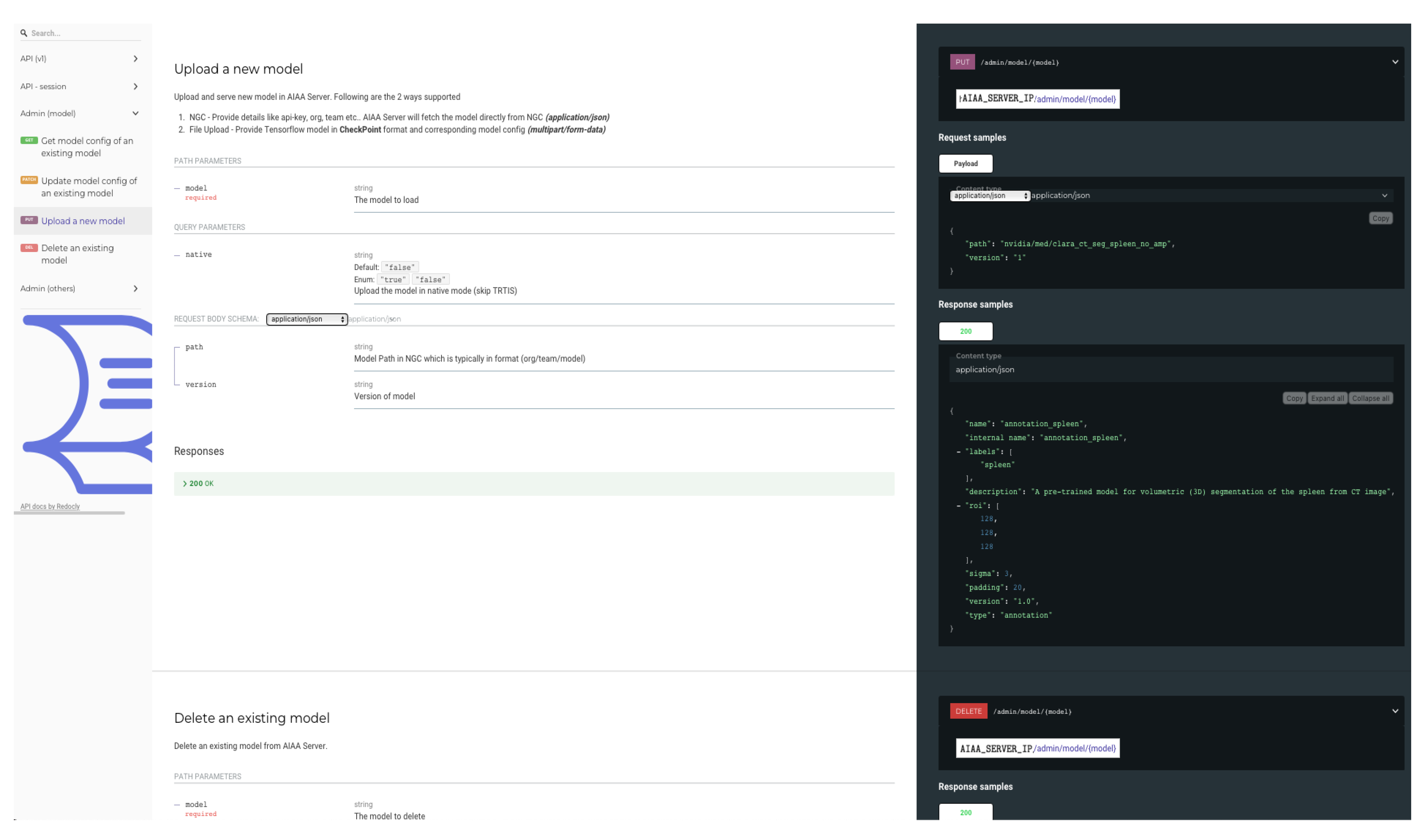The image size is (1425, 840).
Task: Click the search magnifier icon
Action: click(x=24, y=33)
